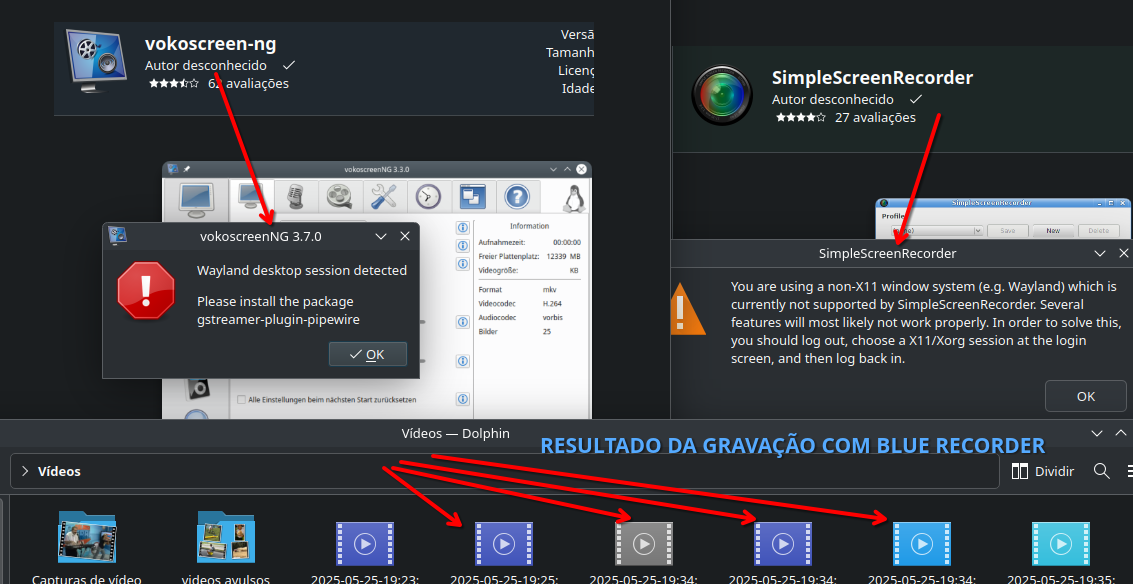Click the 'H.264' Videocodec value
This screenshot has height=584, width=1133.
click(x=553, y=303)
